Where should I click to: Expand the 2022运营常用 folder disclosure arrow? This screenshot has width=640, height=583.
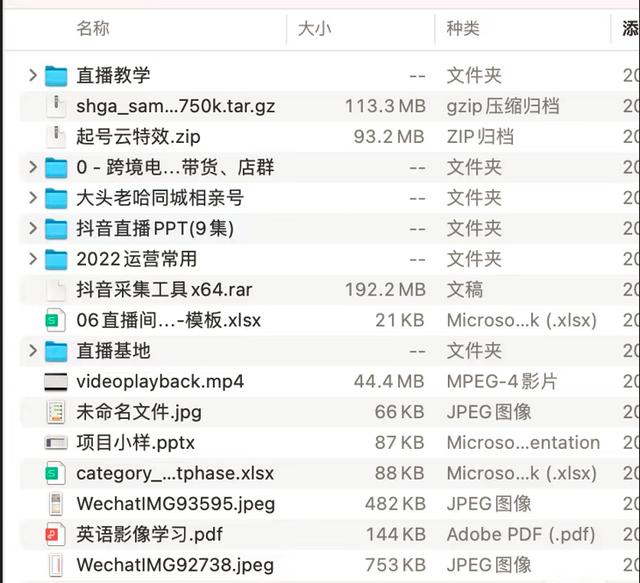coord(33,260)
